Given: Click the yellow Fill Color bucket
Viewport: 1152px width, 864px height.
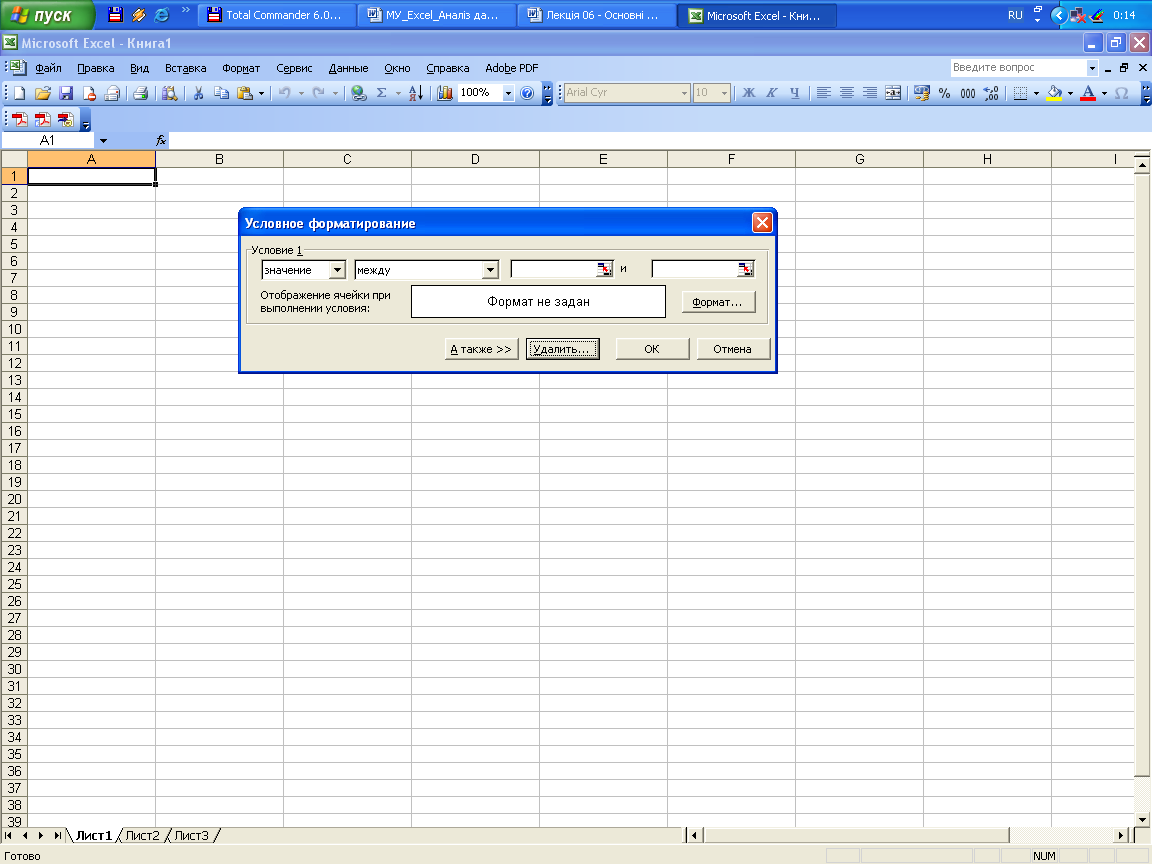Looking at the screenshot, I should (1053, 93).
